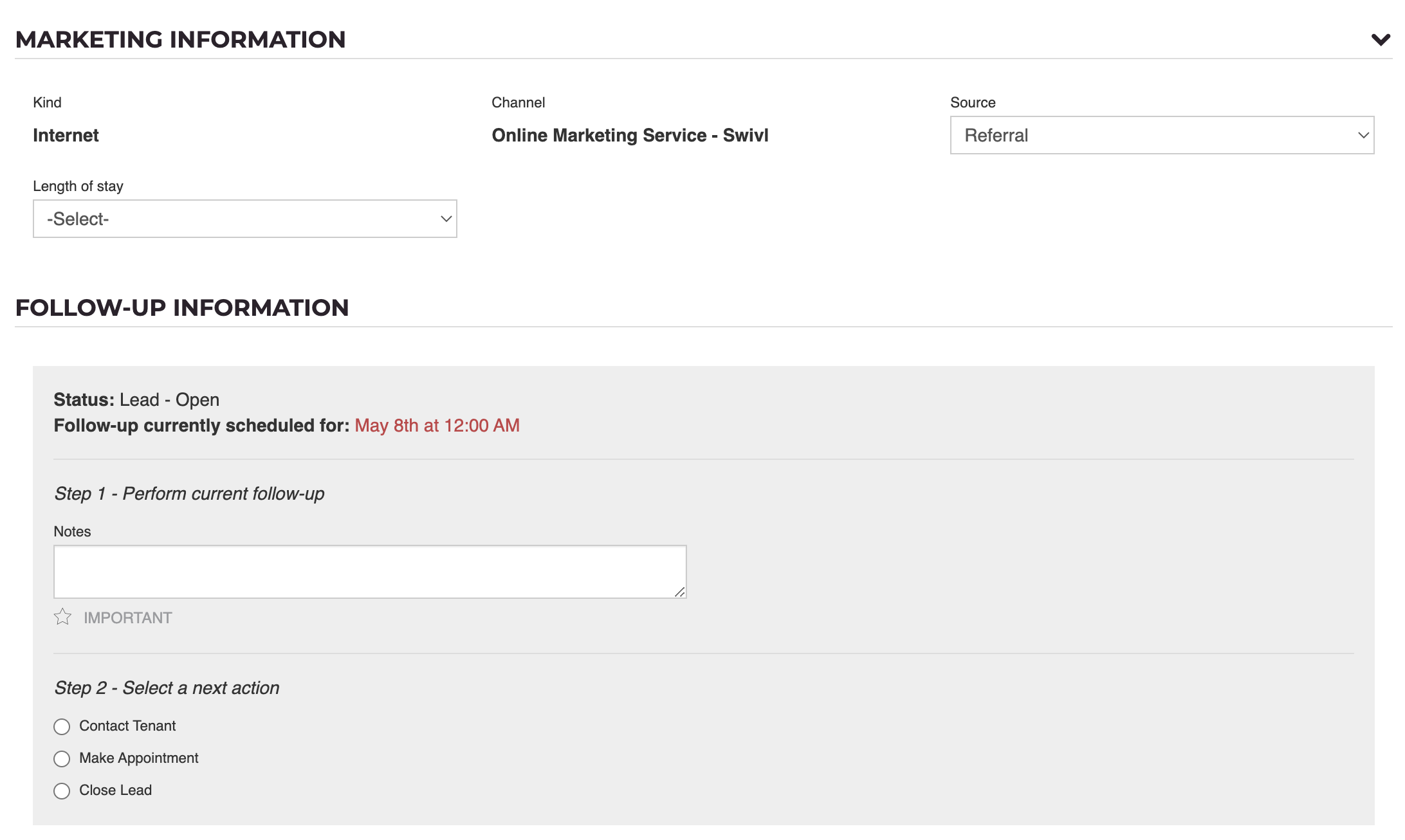Choose the Close Lead radio option

coord(62,791)
